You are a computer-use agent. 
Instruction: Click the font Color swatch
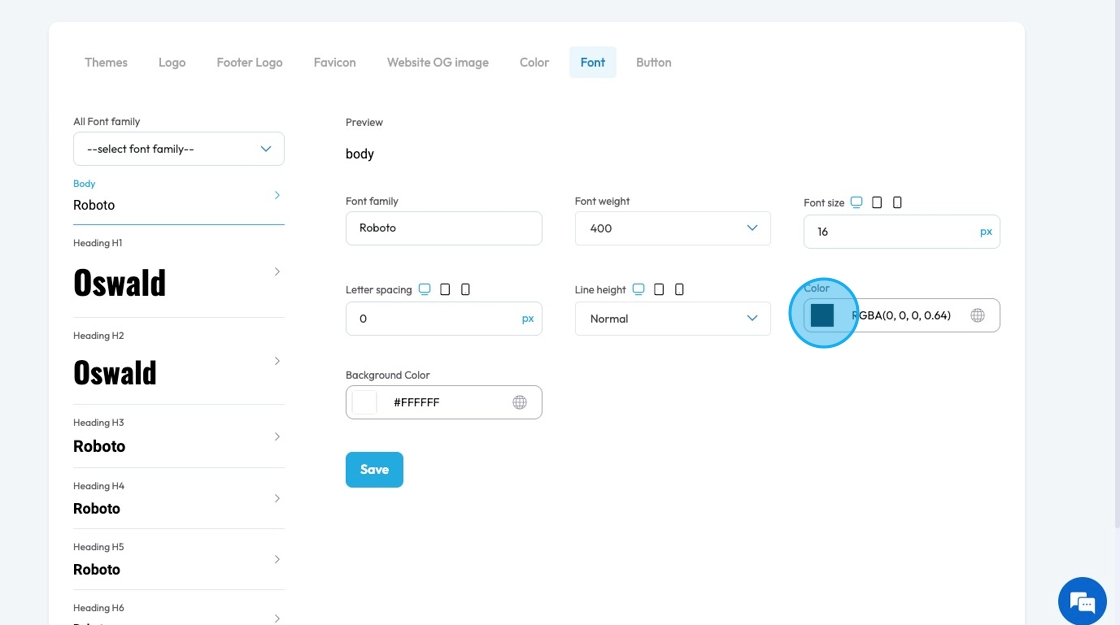[x=822, y=315]
